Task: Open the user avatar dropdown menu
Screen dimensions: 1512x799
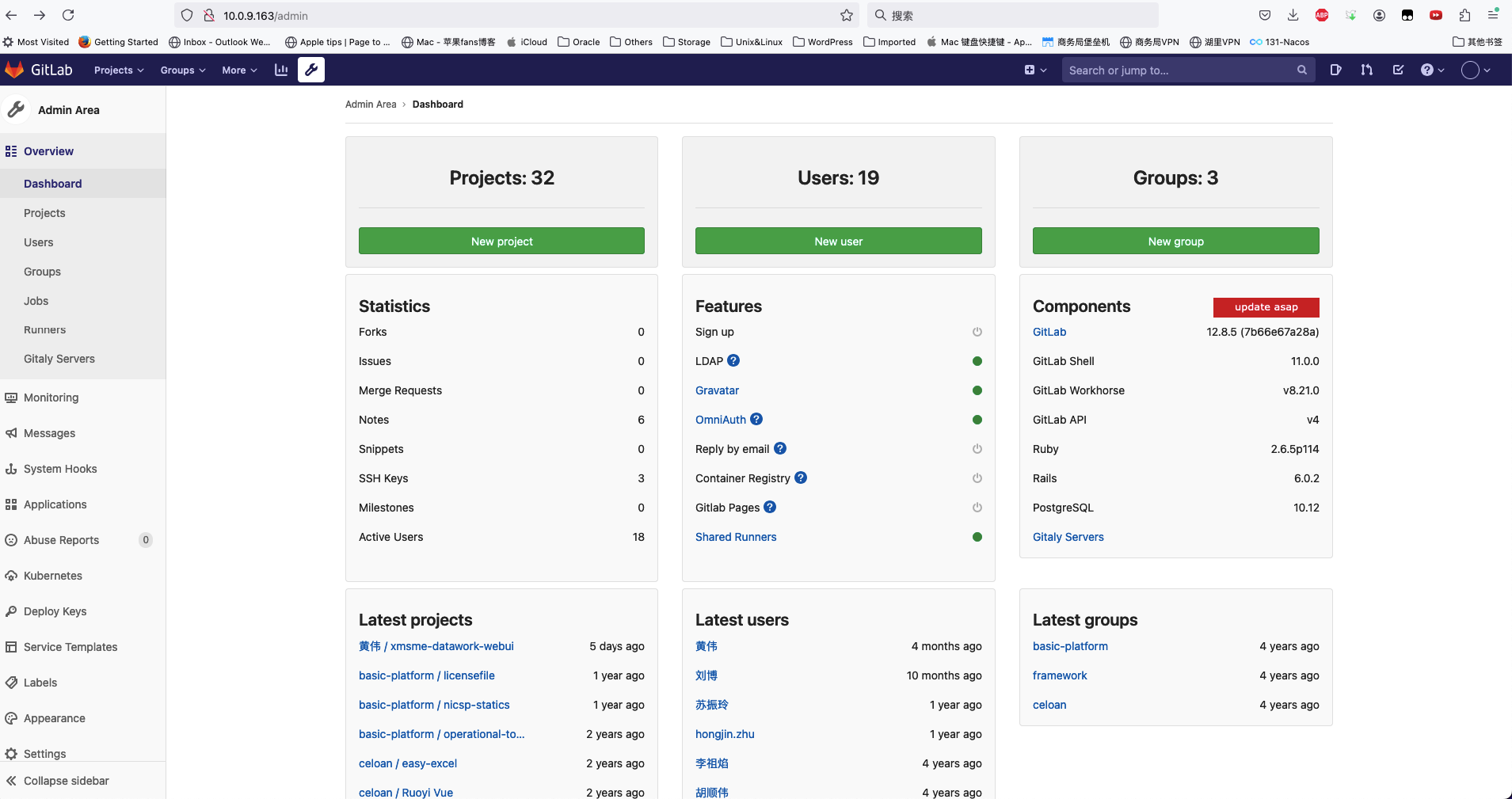Action: coord(1476,70)
